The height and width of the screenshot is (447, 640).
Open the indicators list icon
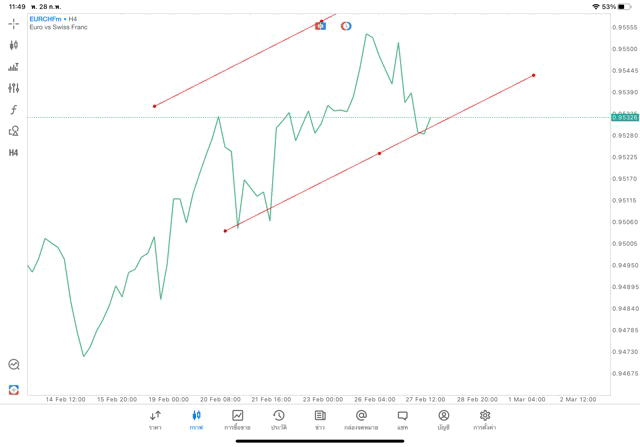click(14, 67)
